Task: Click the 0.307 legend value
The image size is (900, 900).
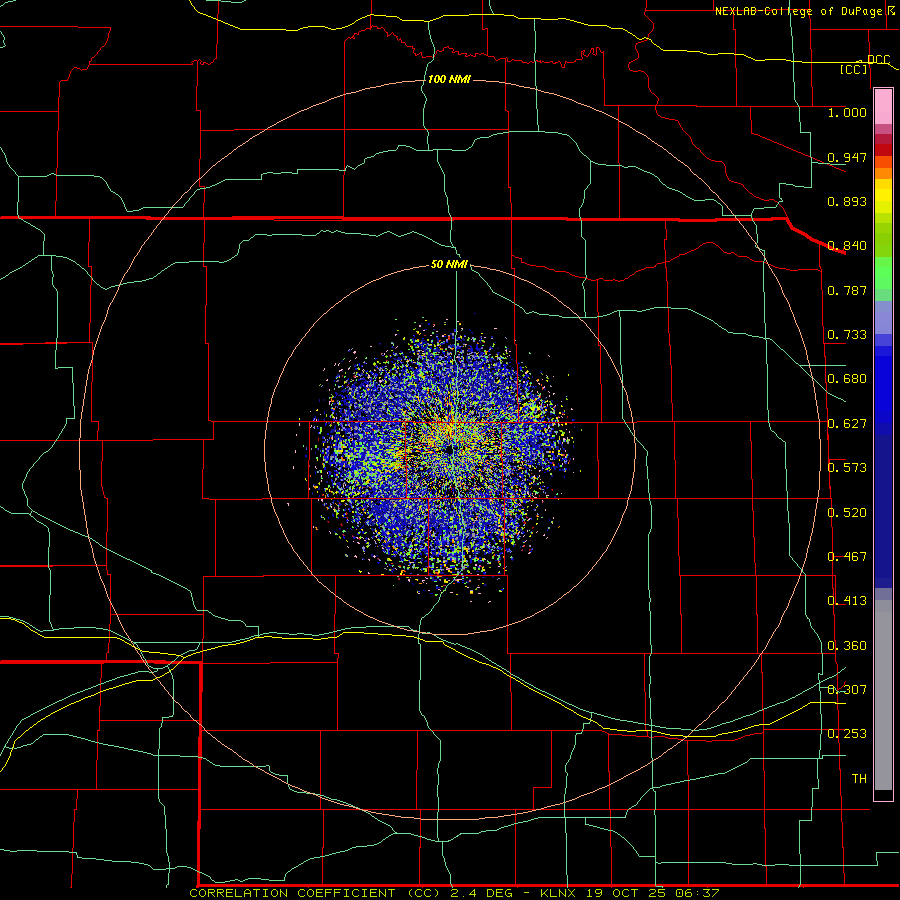Action: [847, 690]
